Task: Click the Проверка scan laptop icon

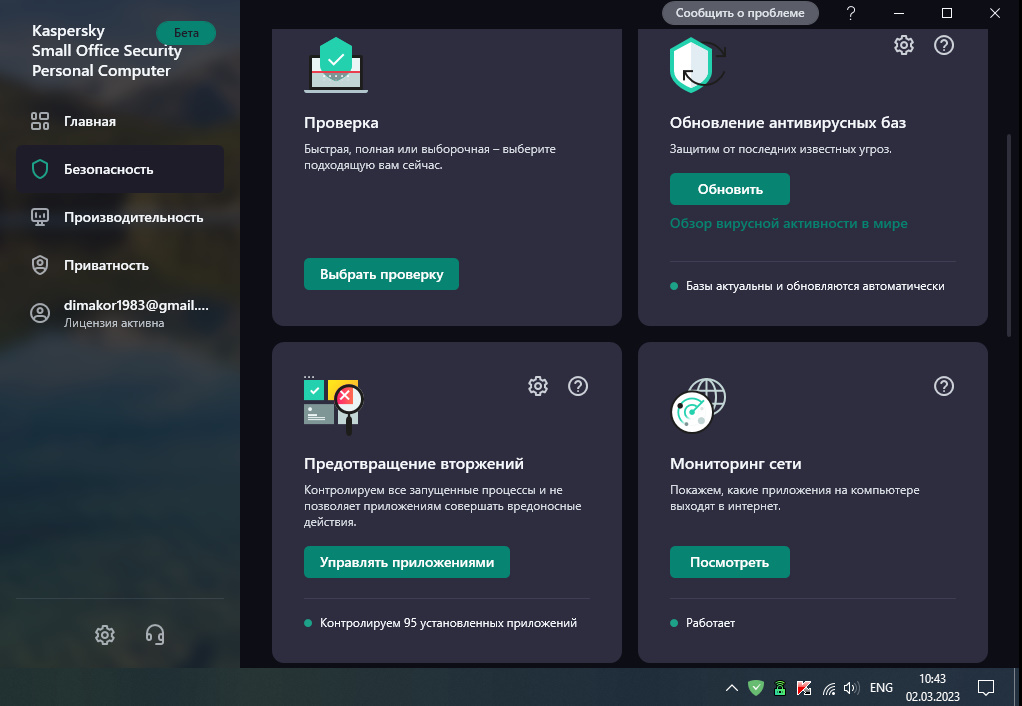Action: click(336, 65)
